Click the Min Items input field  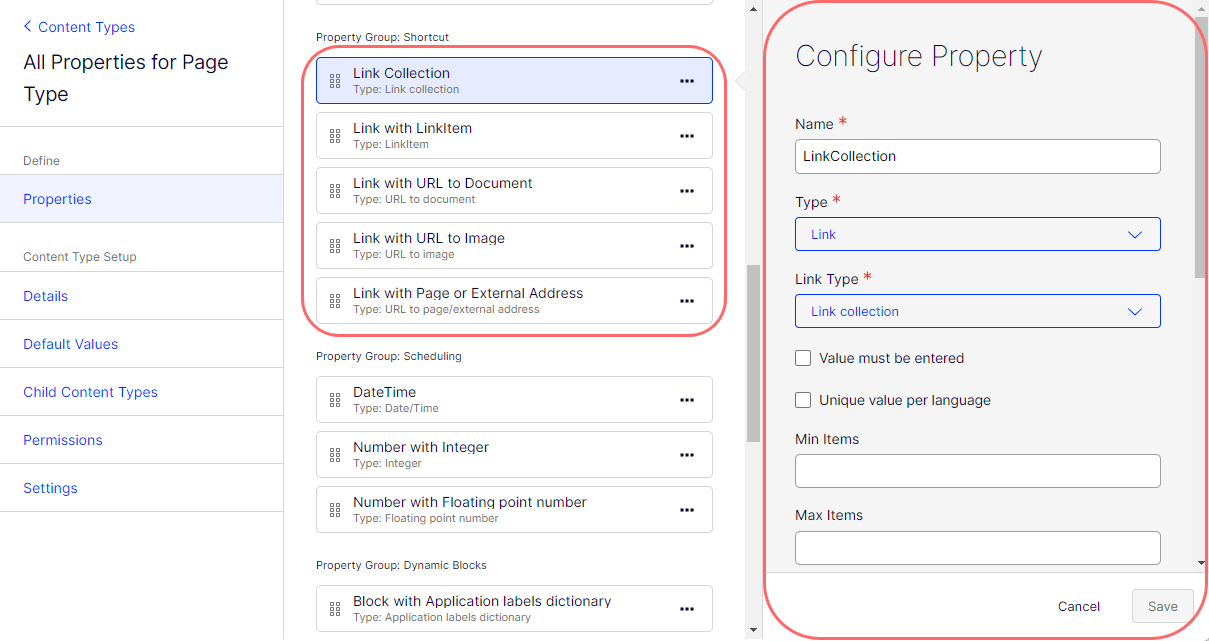tap(978, 471)
